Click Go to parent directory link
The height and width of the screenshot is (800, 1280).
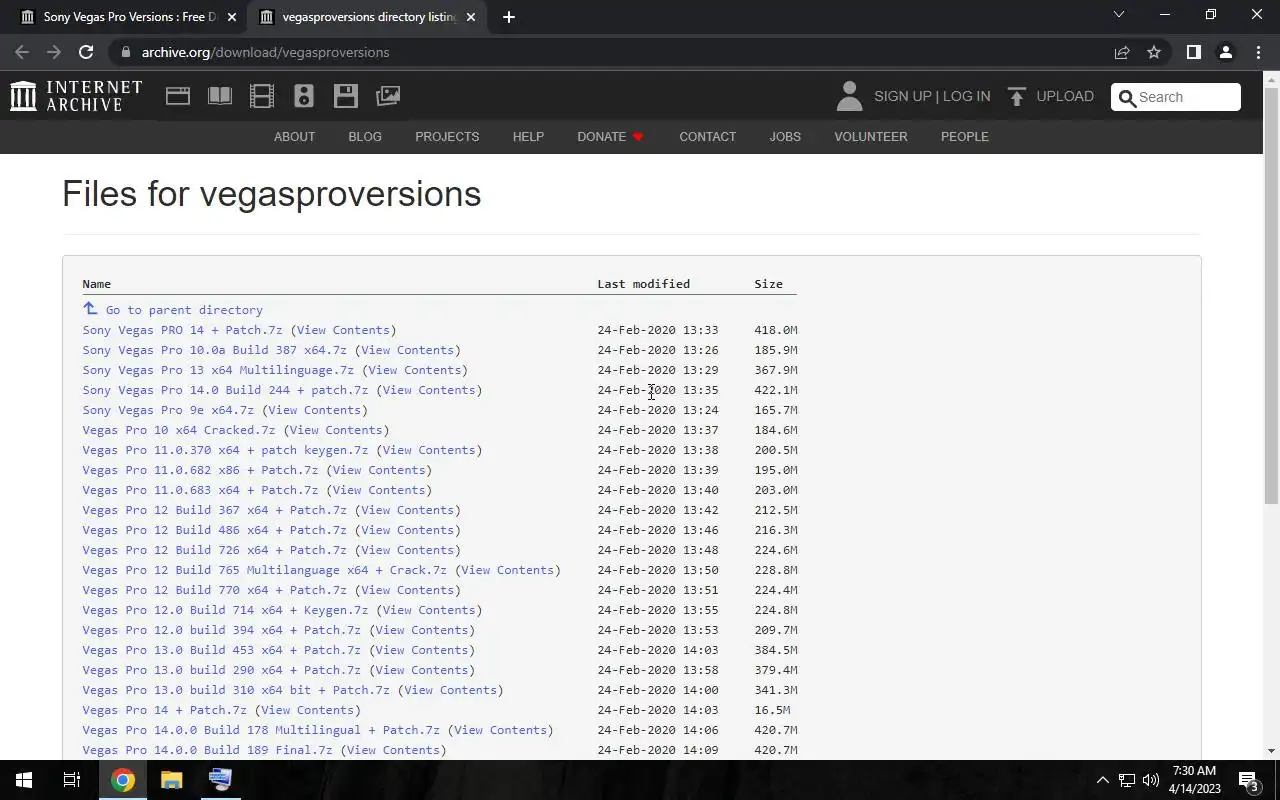click(x=184, y=310)
